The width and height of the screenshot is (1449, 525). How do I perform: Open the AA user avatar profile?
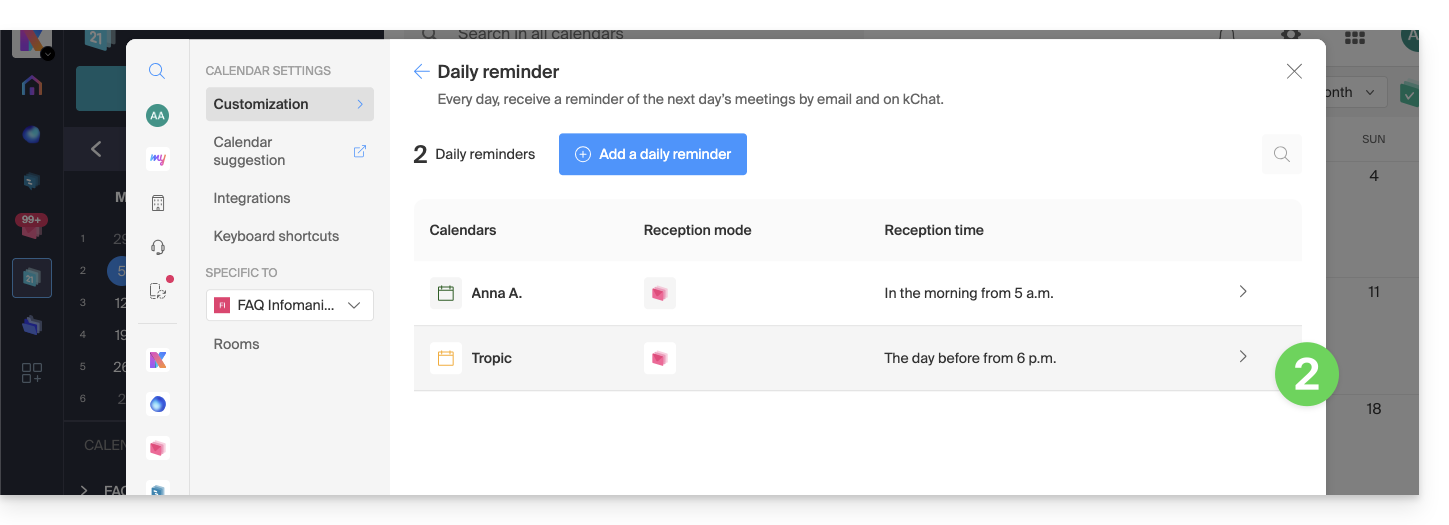point(157,116)
